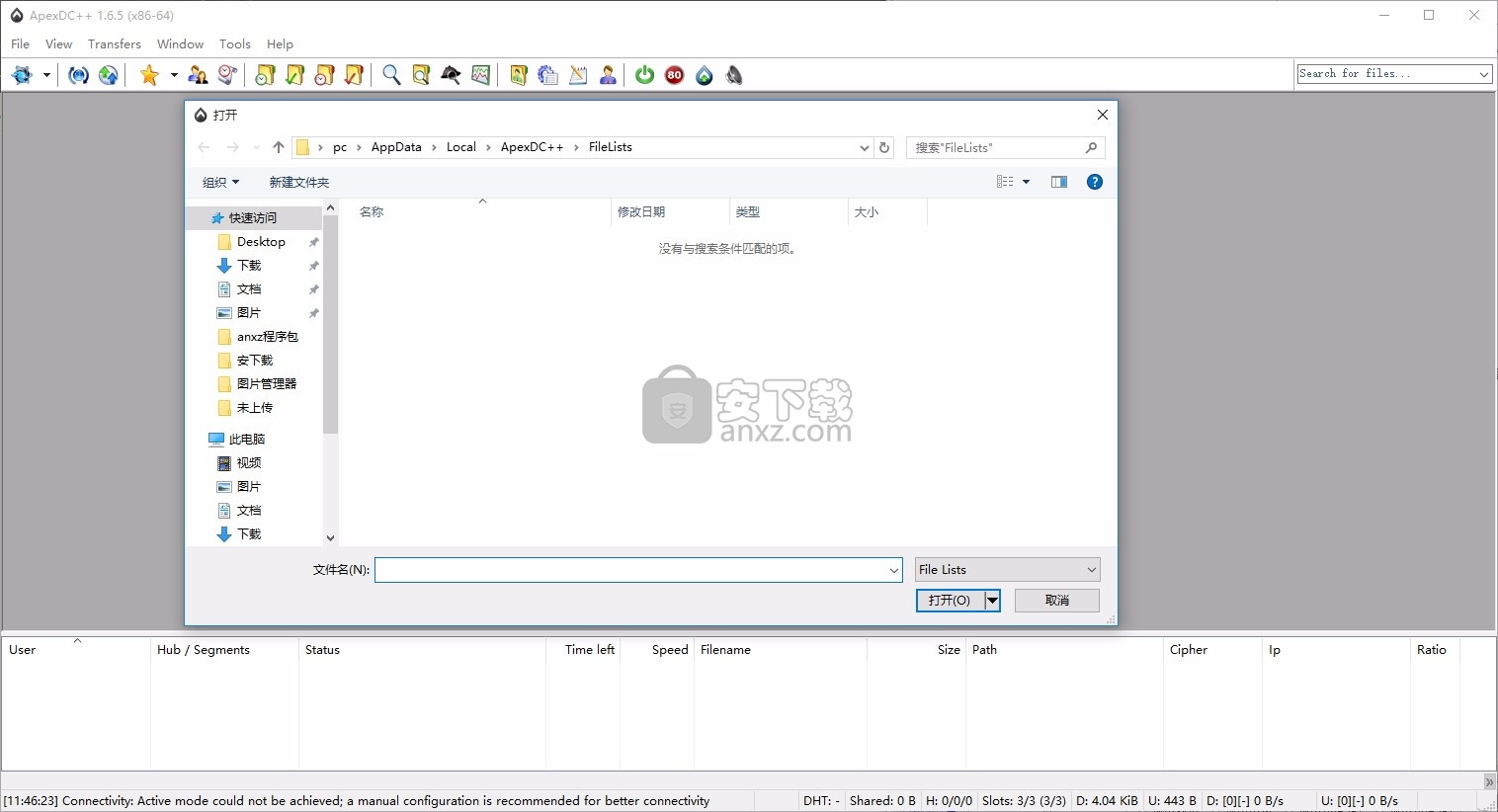
Task: Expand the view options dropdown arrow
Action: (1026, 182)
